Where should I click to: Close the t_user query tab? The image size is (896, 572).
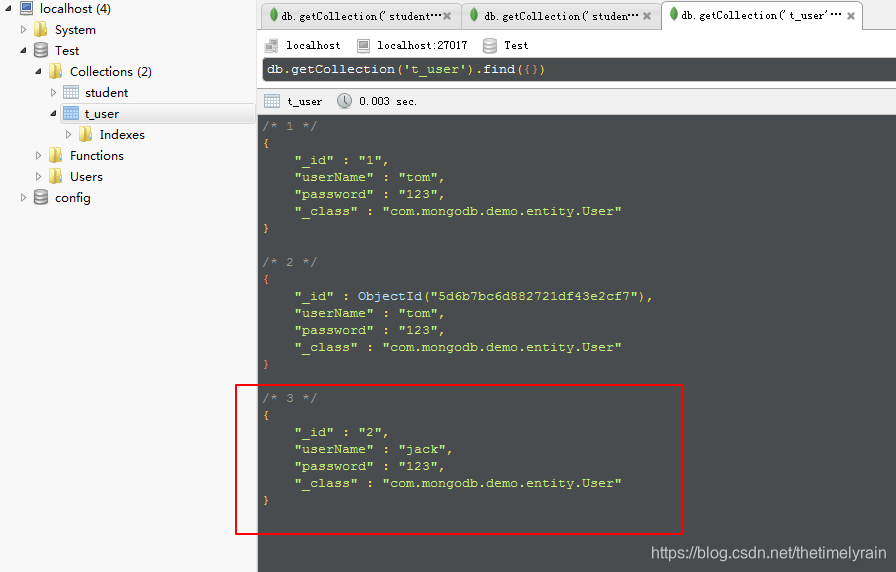pos(851,16)
